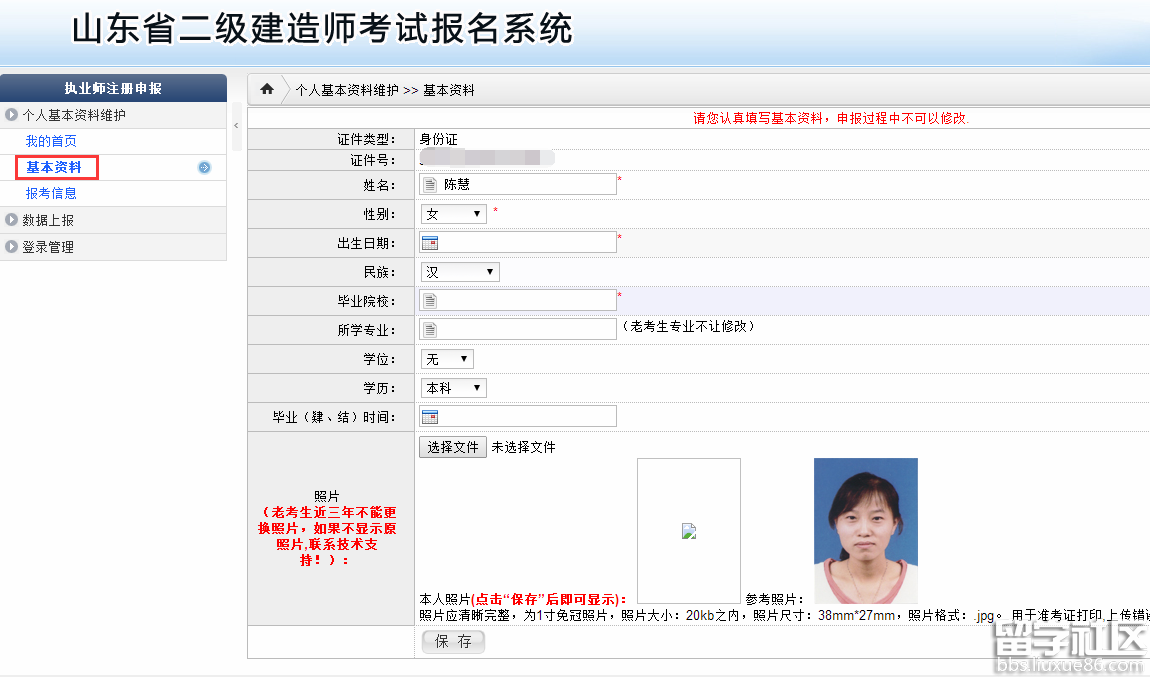Select 报考信息 in the sidebar menu
Viewport: 1150px width, 677px height.
51,193
